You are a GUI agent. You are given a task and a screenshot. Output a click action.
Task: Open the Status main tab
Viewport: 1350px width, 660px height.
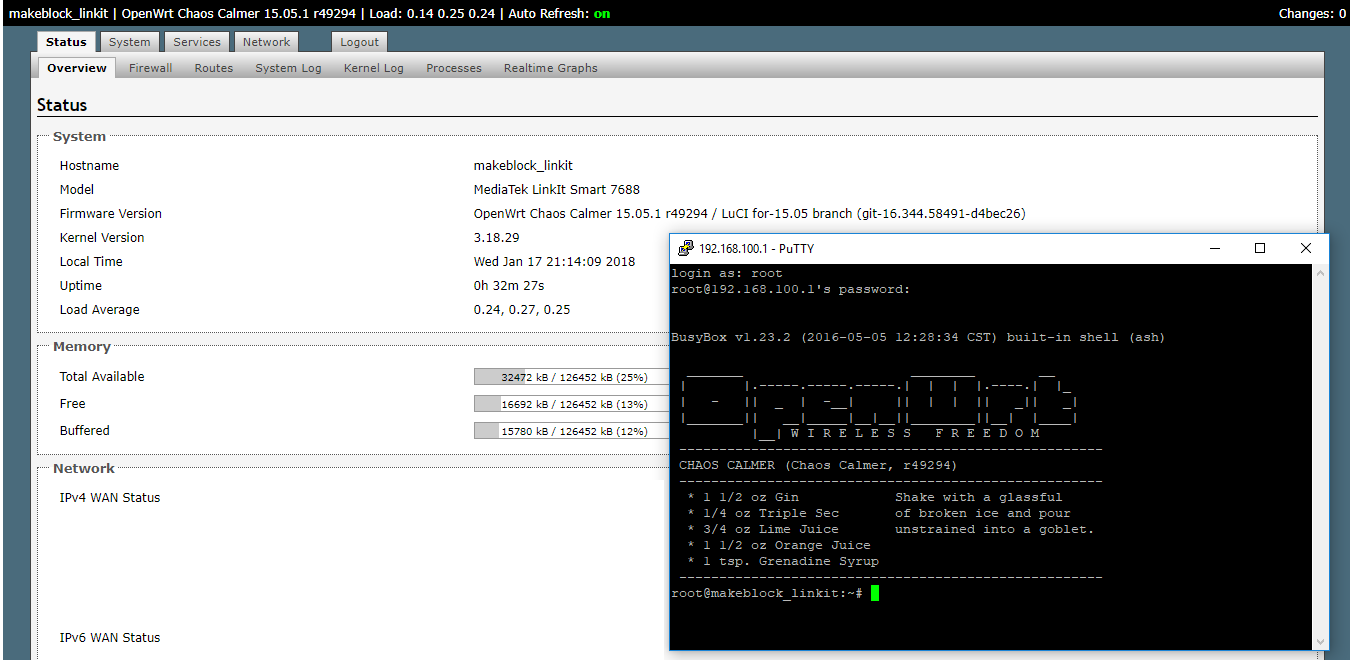[x=66, y=42]
